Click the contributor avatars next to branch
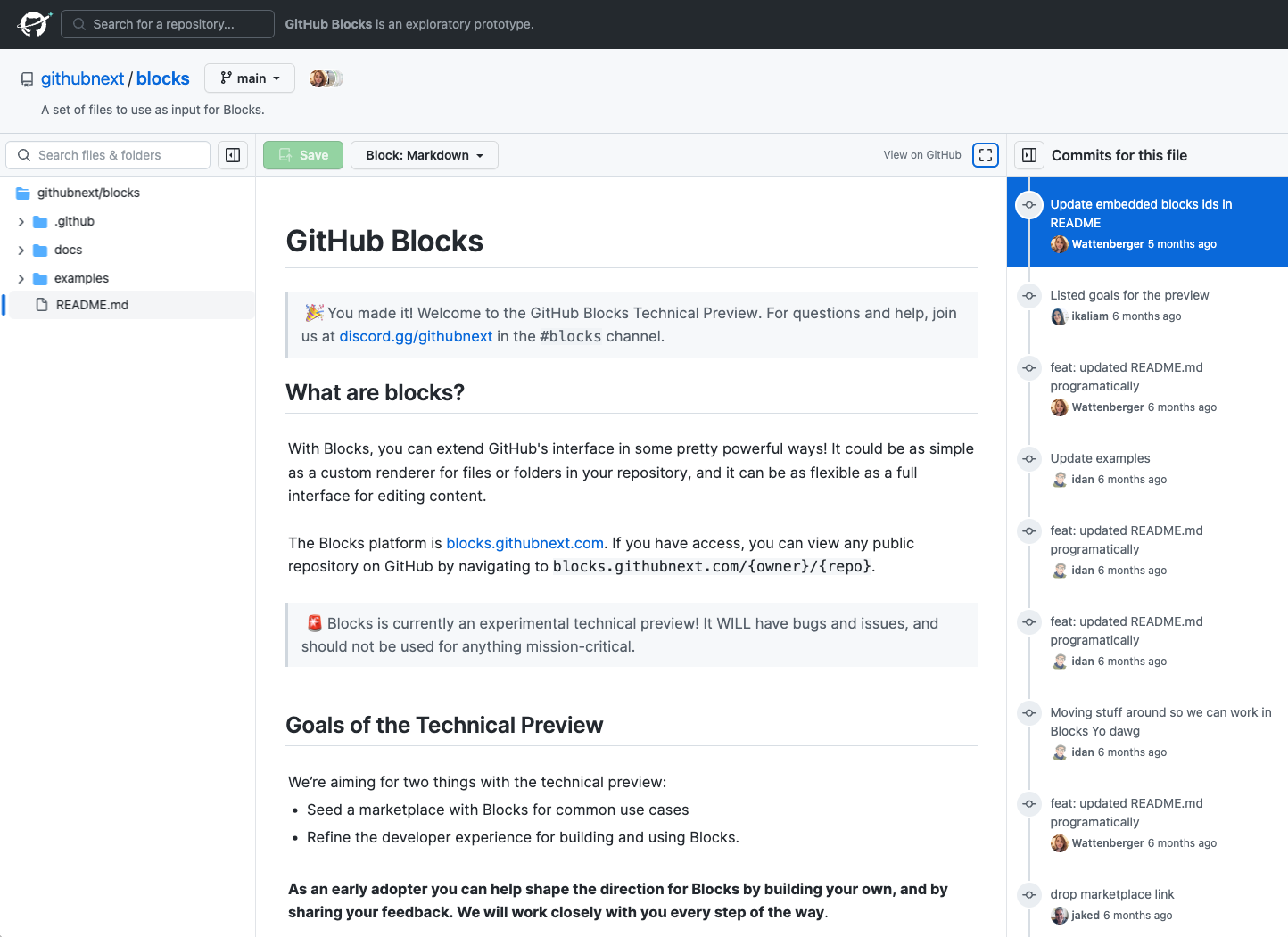The width and height of the screenshot is (1288, 937). click(x=326, y=78)
